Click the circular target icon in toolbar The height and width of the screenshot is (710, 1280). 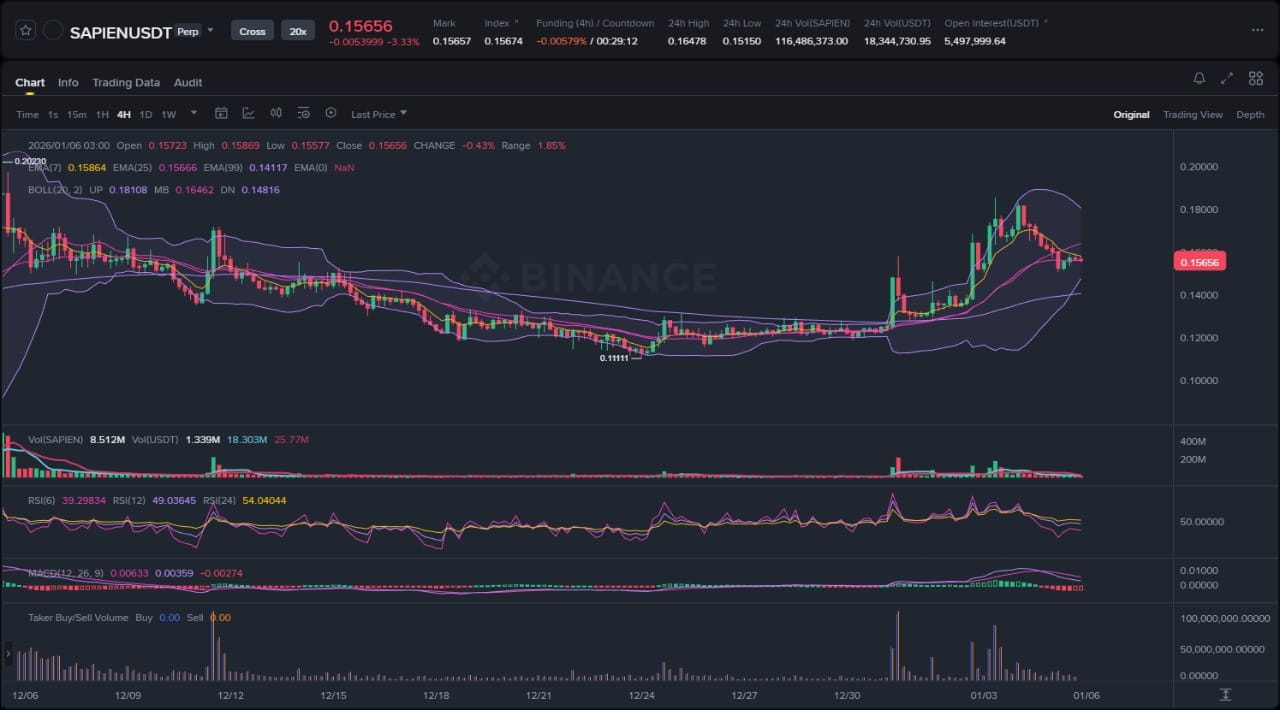pyautogui.click(x=331, y=114)
